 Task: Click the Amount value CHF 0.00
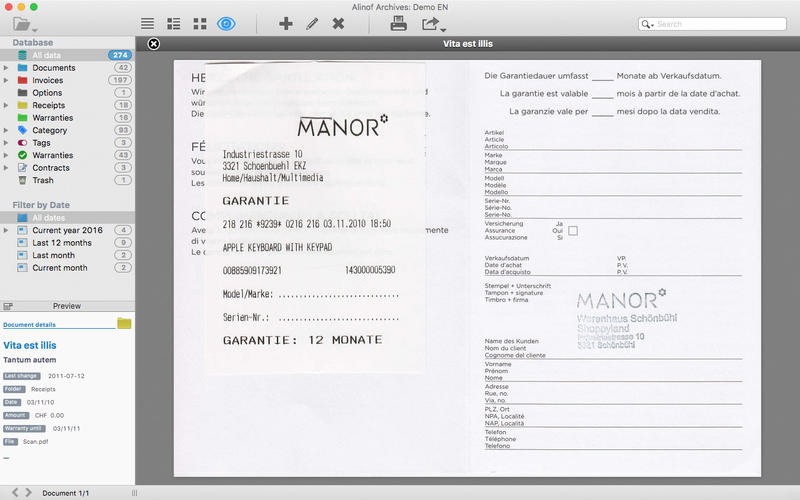(49, 415)
